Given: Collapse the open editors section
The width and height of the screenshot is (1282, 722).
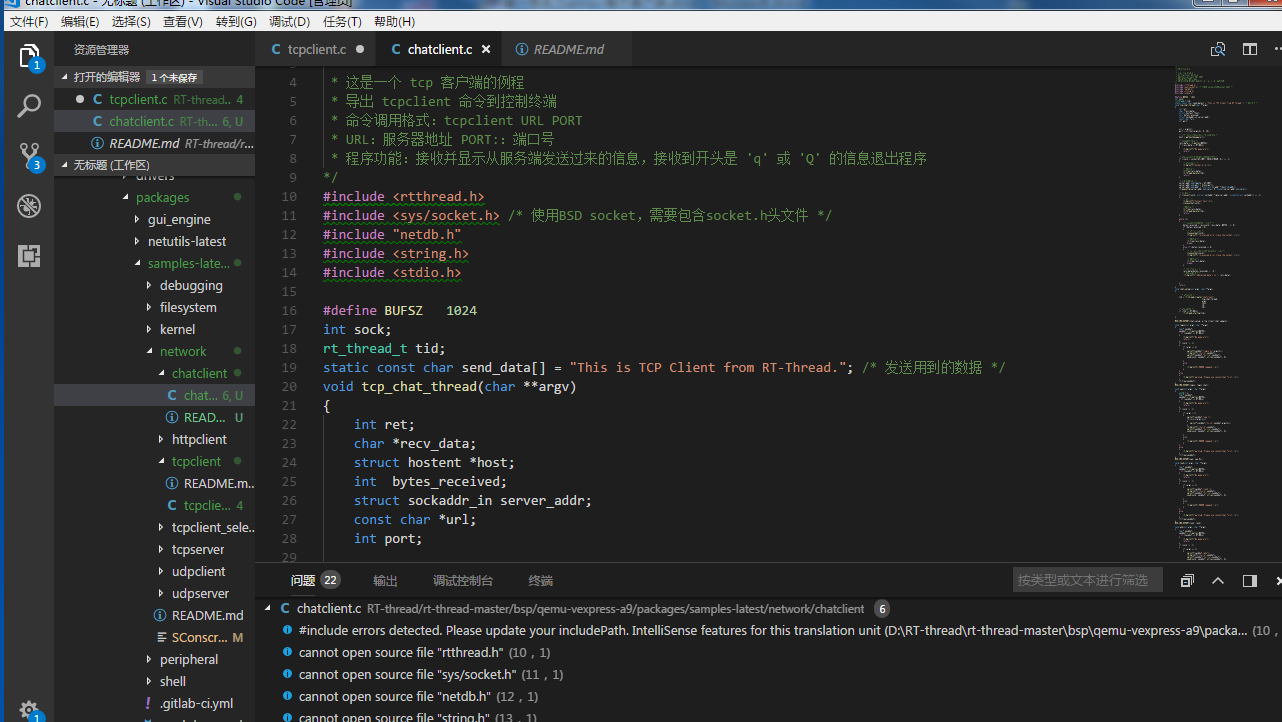Looking at the screenshot, I should pos(66,77).
